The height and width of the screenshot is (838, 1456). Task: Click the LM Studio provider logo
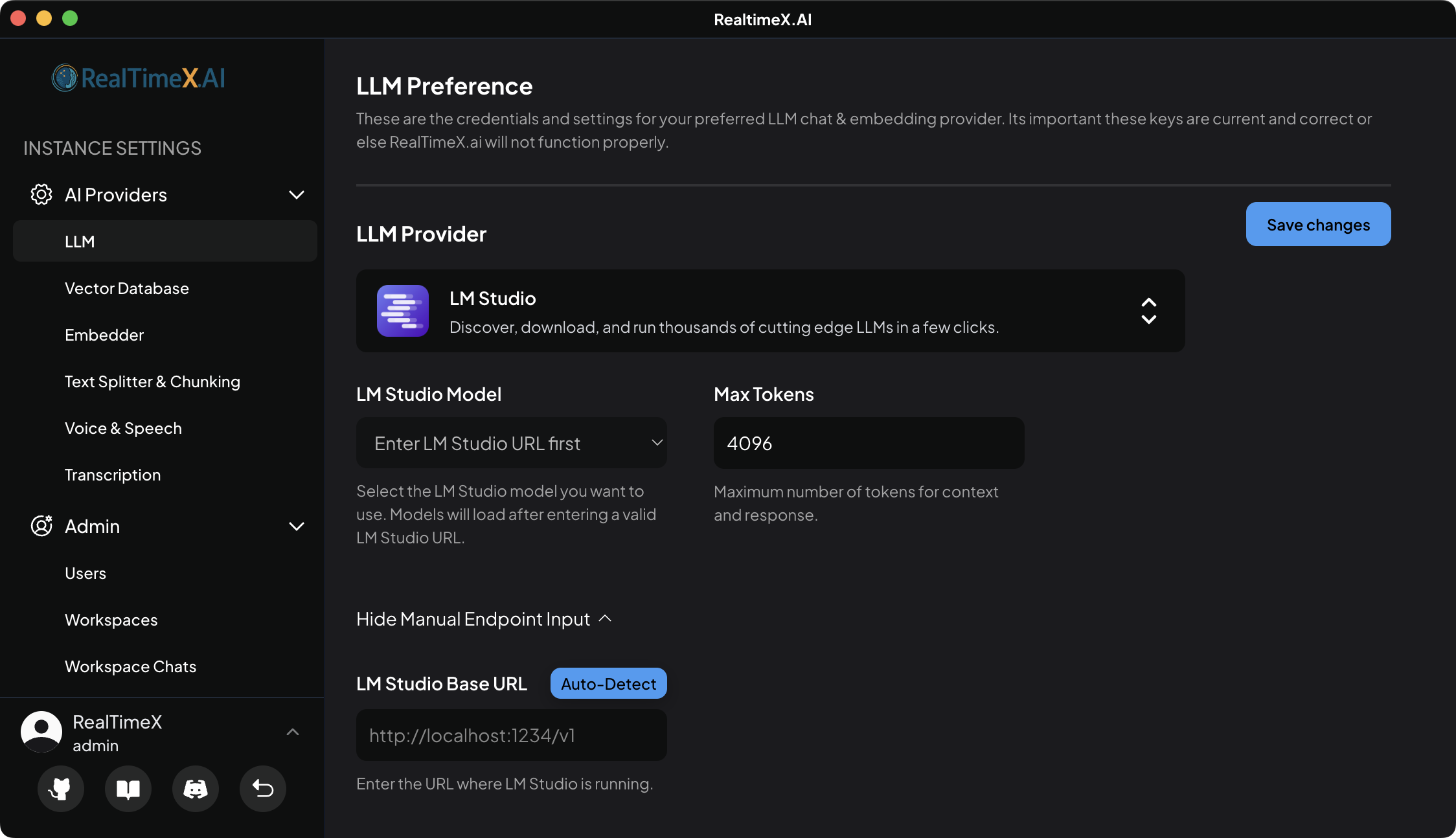(x=402, y=311)
